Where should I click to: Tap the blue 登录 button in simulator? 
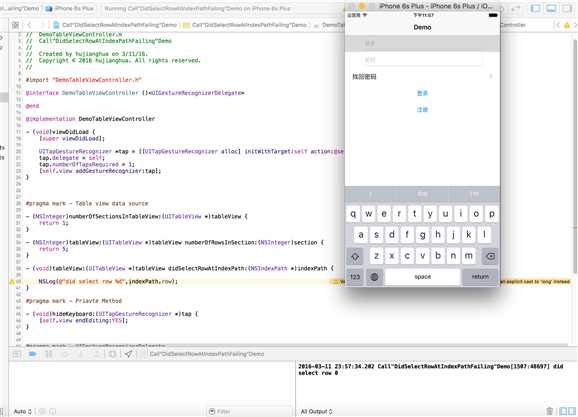[x=422, y=93]
